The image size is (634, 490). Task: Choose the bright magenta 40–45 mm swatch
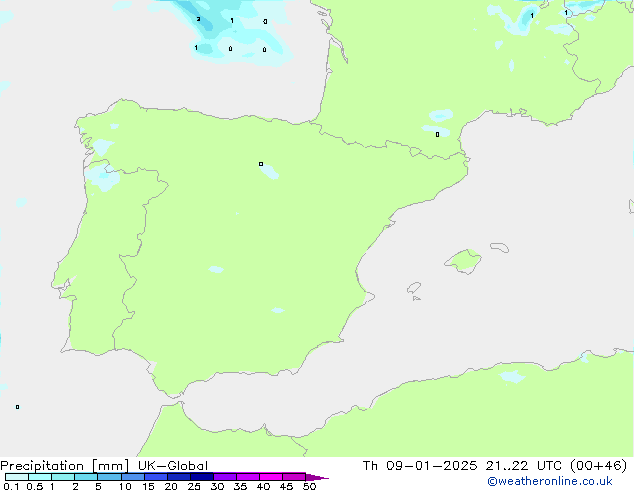click(x=271, y=477)
